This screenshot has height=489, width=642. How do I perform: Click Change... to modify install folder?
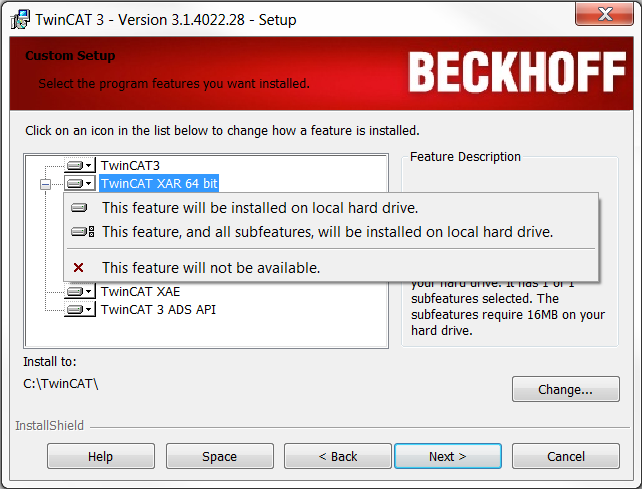(565, 389)
